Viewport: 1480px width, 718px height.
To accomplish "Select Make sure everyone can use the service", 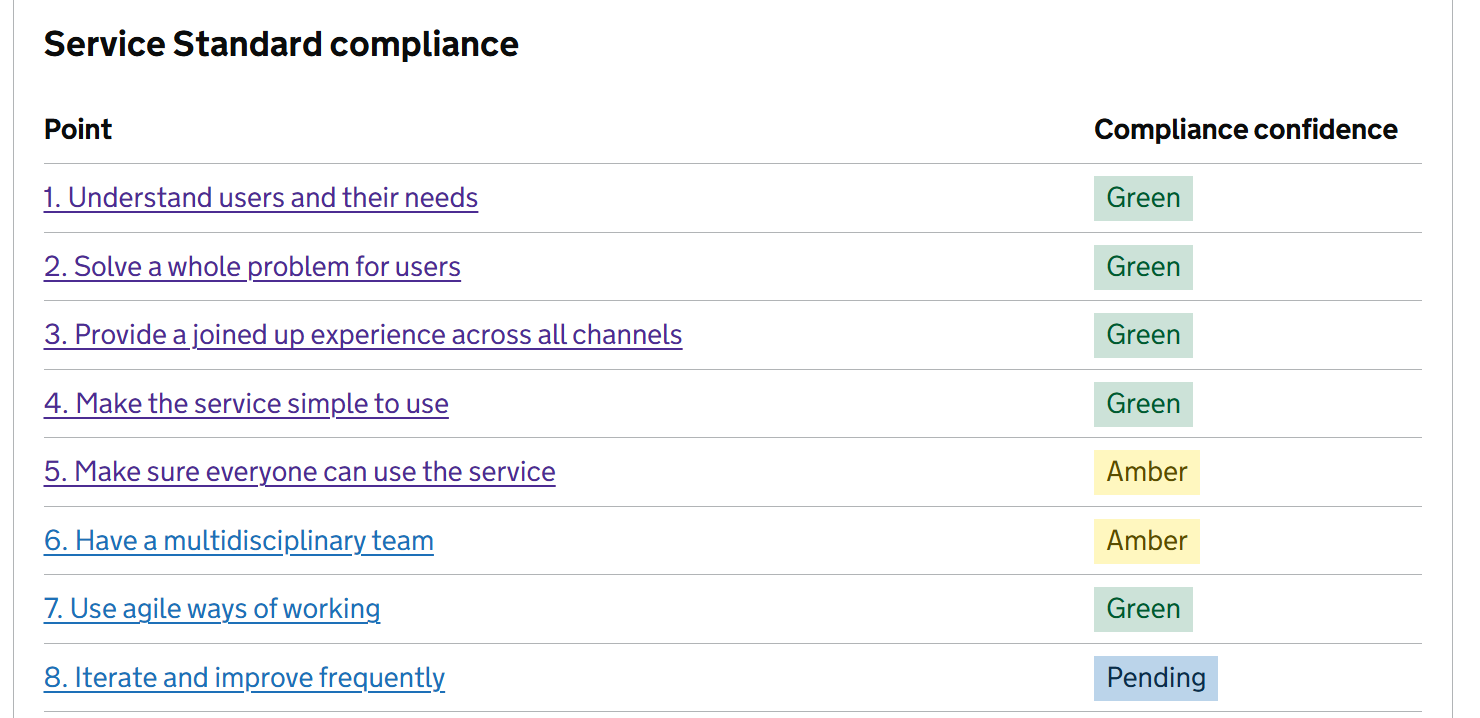I will (299, 472).
